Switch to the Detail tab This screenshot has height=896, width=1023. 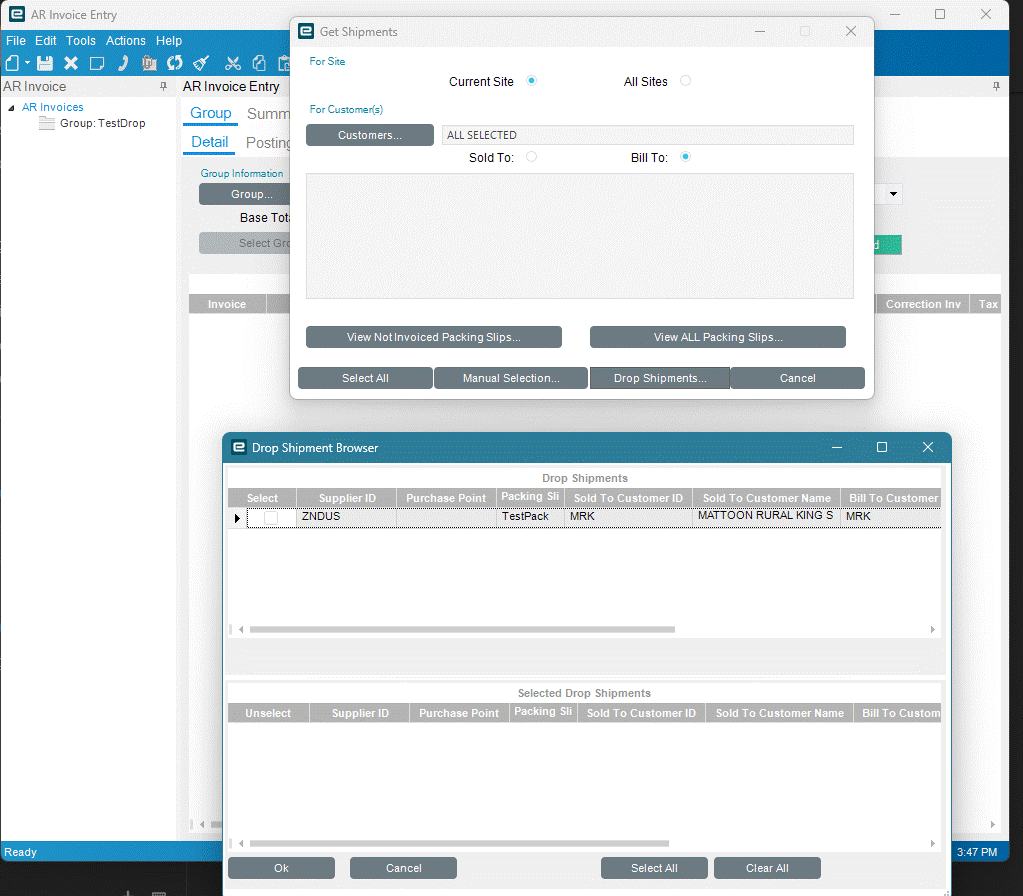(x=209, y=142)
